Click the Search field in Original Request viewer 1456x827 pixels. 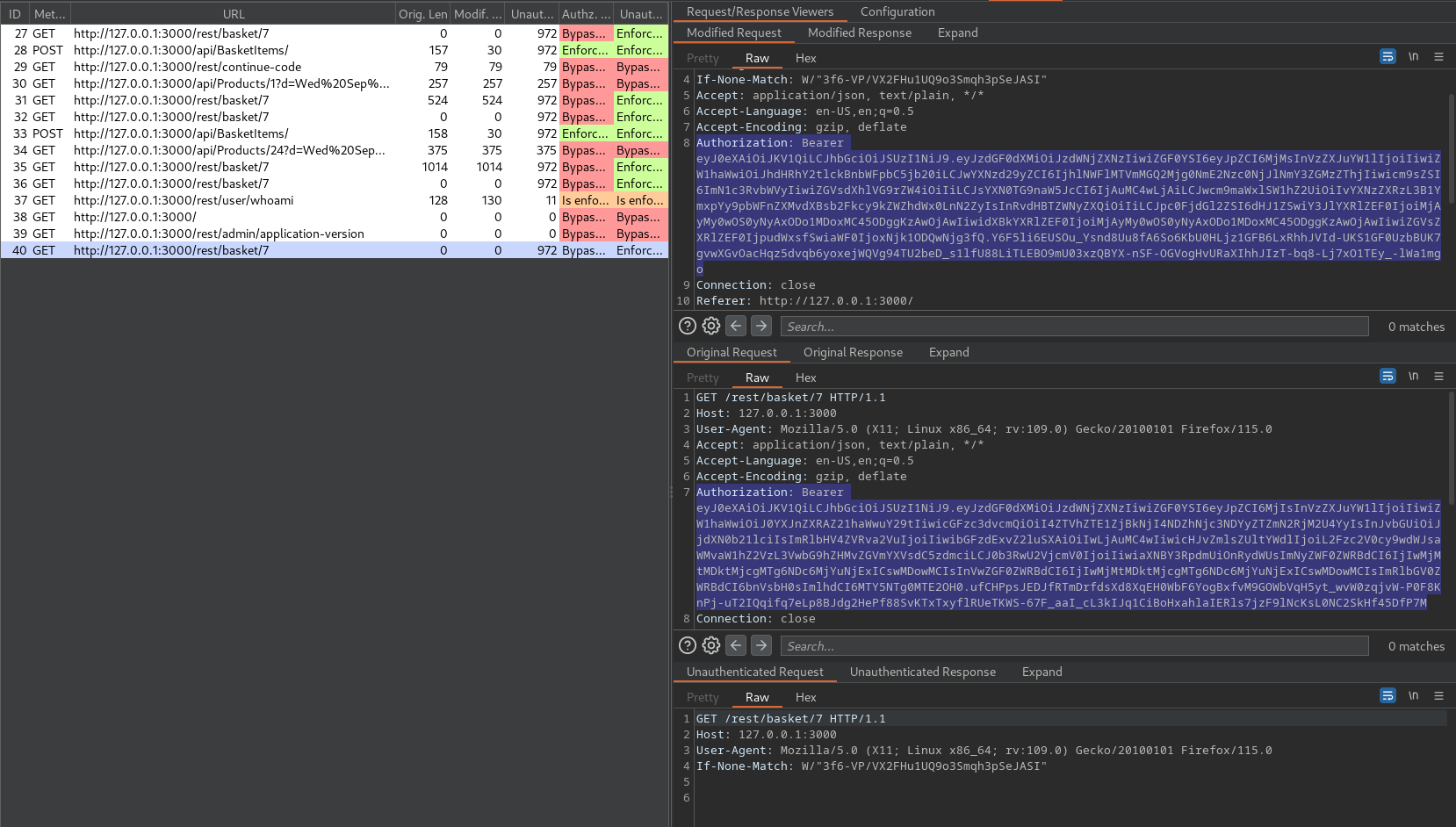point(1073,646)
